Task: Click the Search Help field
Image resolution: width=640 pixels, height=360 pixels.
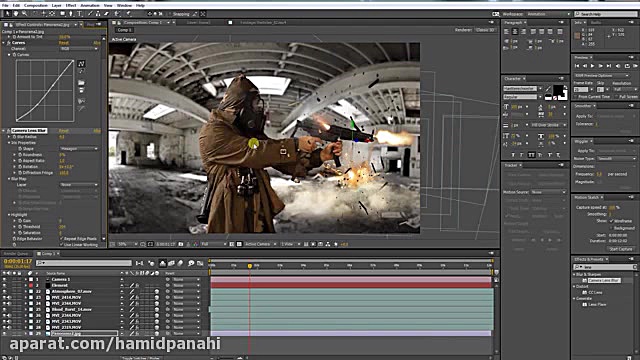Action: (x=606, y=14)
